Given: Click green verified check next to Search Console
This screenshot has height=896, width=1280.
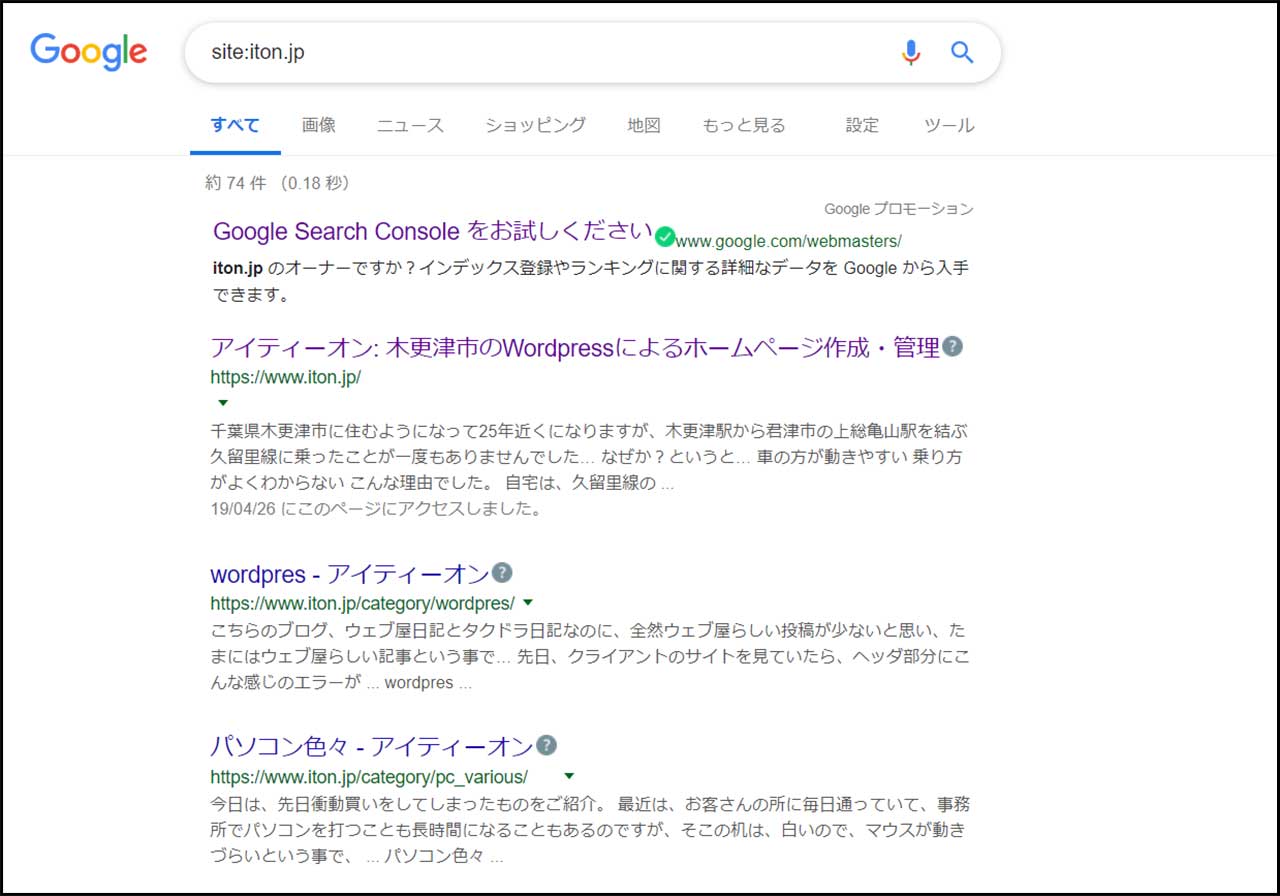Looking at the screenshot, I should pos(664,238).
